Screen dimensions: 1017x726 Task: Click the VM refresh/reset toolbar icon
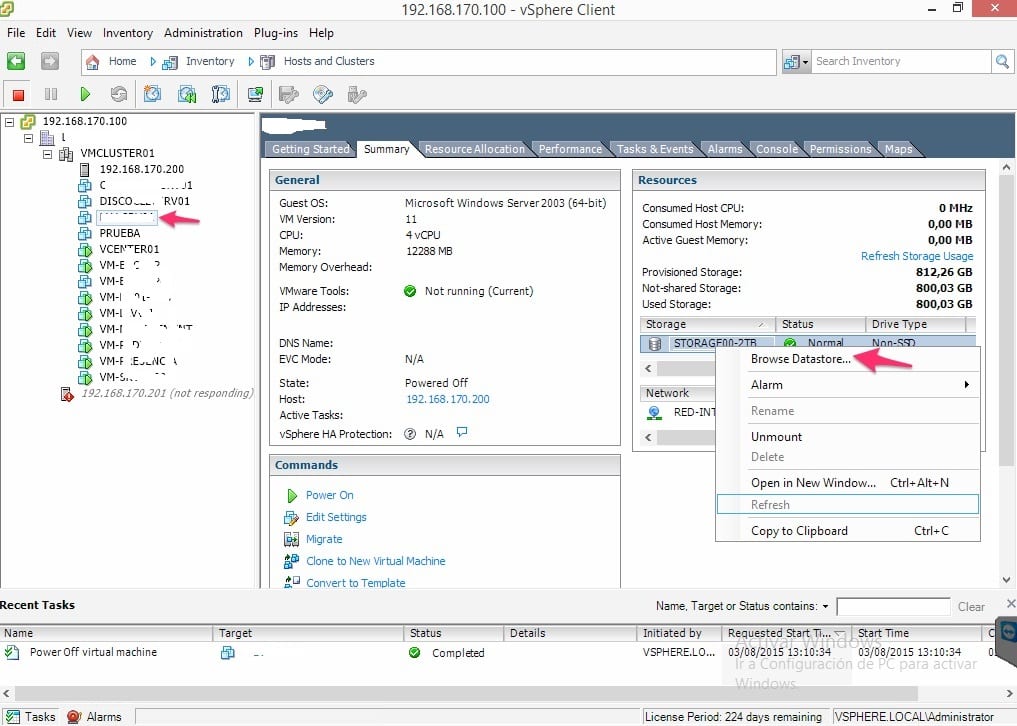pyautogui.click(x=118, y=93)
